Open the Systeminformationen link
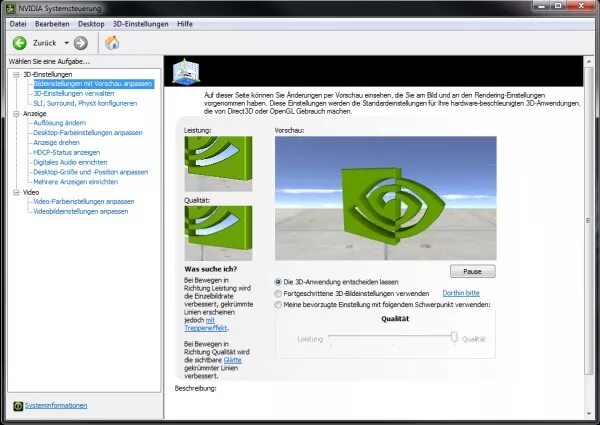 click(56, 405)
